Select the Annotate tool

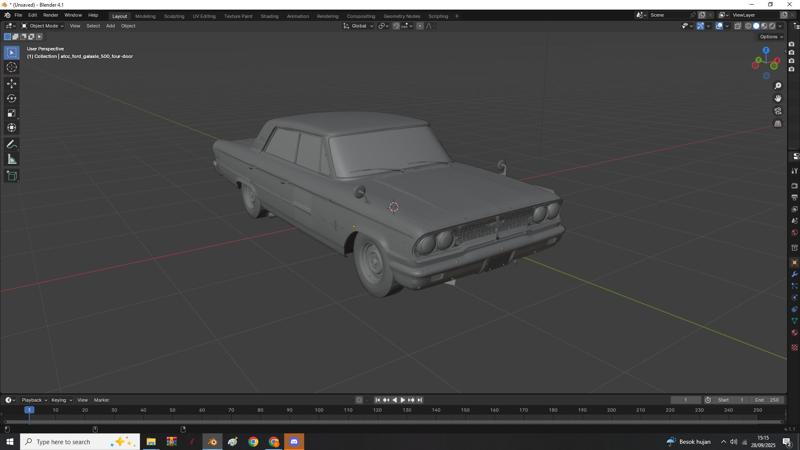[x=11, y=145]
